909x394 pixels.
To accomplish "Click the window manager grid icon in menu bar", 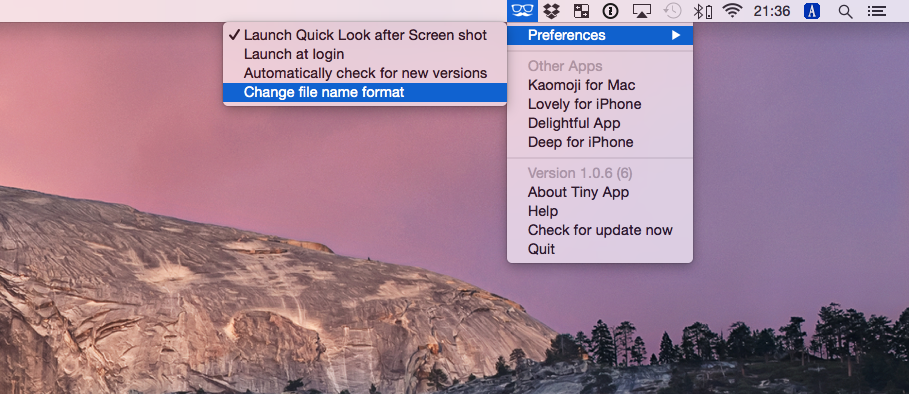I will (581, 11).
